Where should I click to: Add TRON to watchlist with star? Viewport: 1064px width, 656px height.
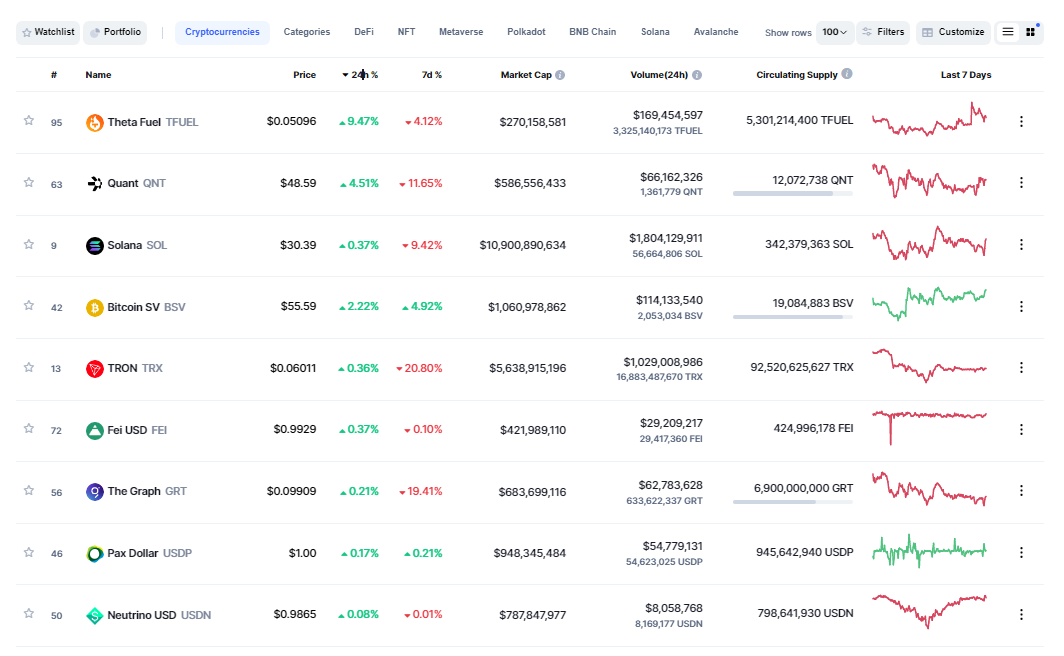pos(28,368)
